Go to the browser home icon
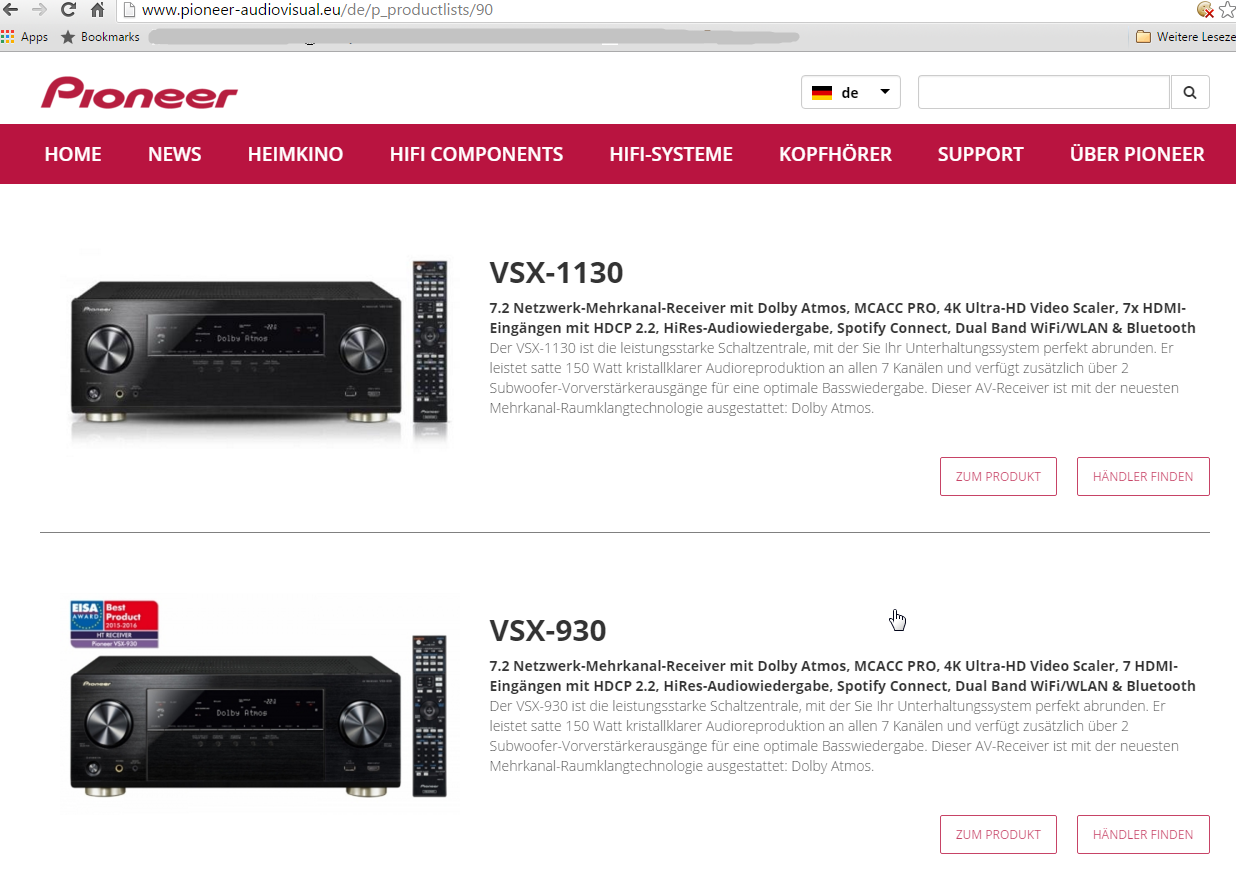The height and width of the screenshot is (876, 1236). click(97, 10)
